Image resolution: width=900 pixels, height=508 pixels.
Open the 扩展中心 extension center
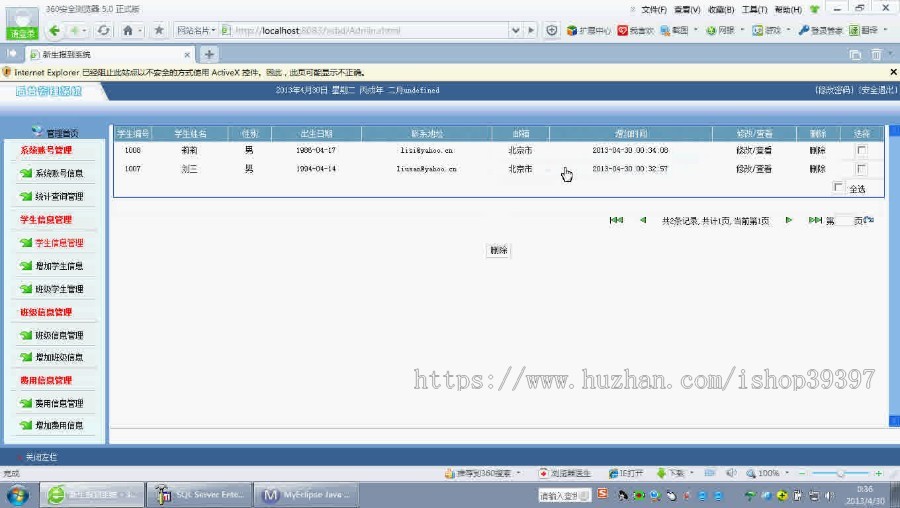pos(589,30)
